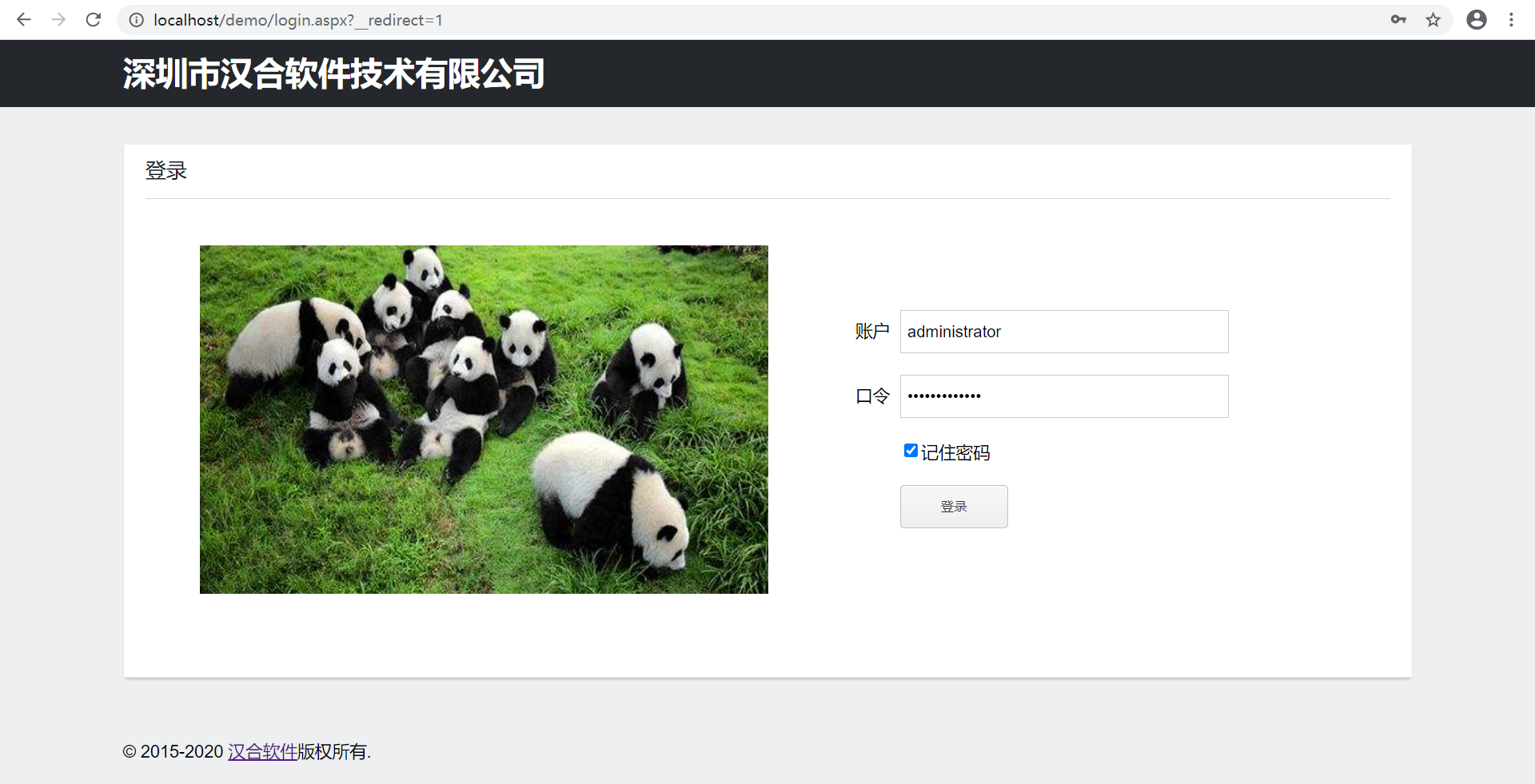Viewport: 1535px width, 784px height.
Task: Click the 账户 field containing administrator
Action: (1063, 332)
